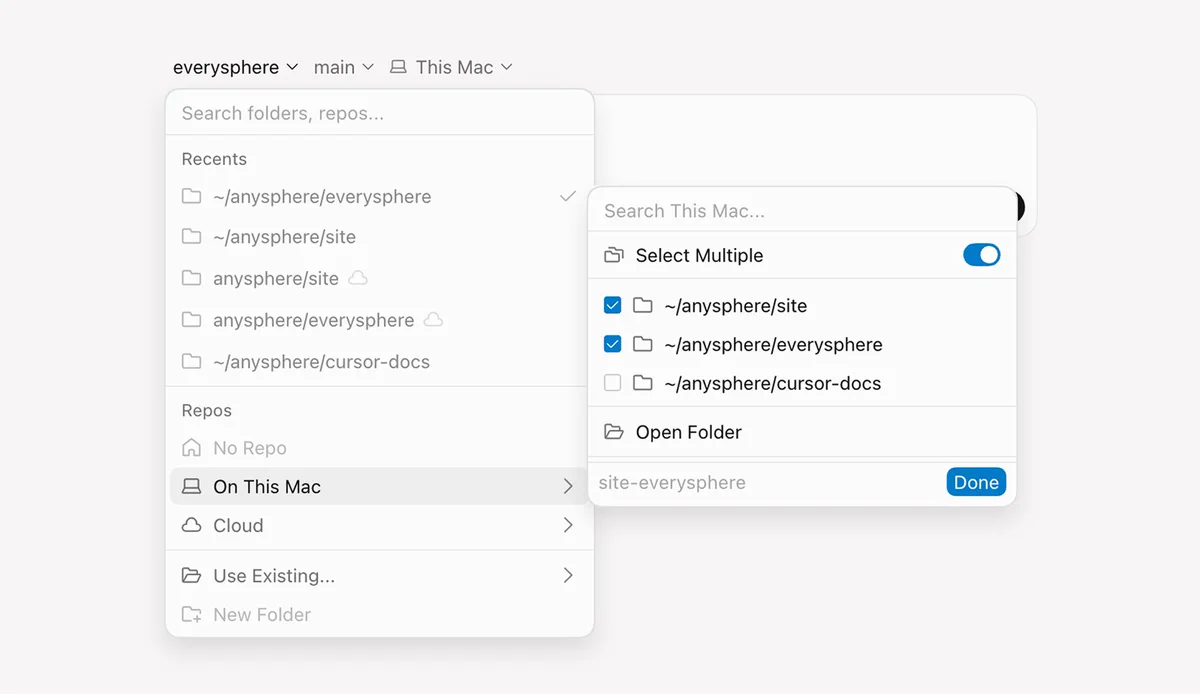Open the main branch dropdown
Image resolution: width=1200 pixels, height=694 pixels.
[343, 67]
